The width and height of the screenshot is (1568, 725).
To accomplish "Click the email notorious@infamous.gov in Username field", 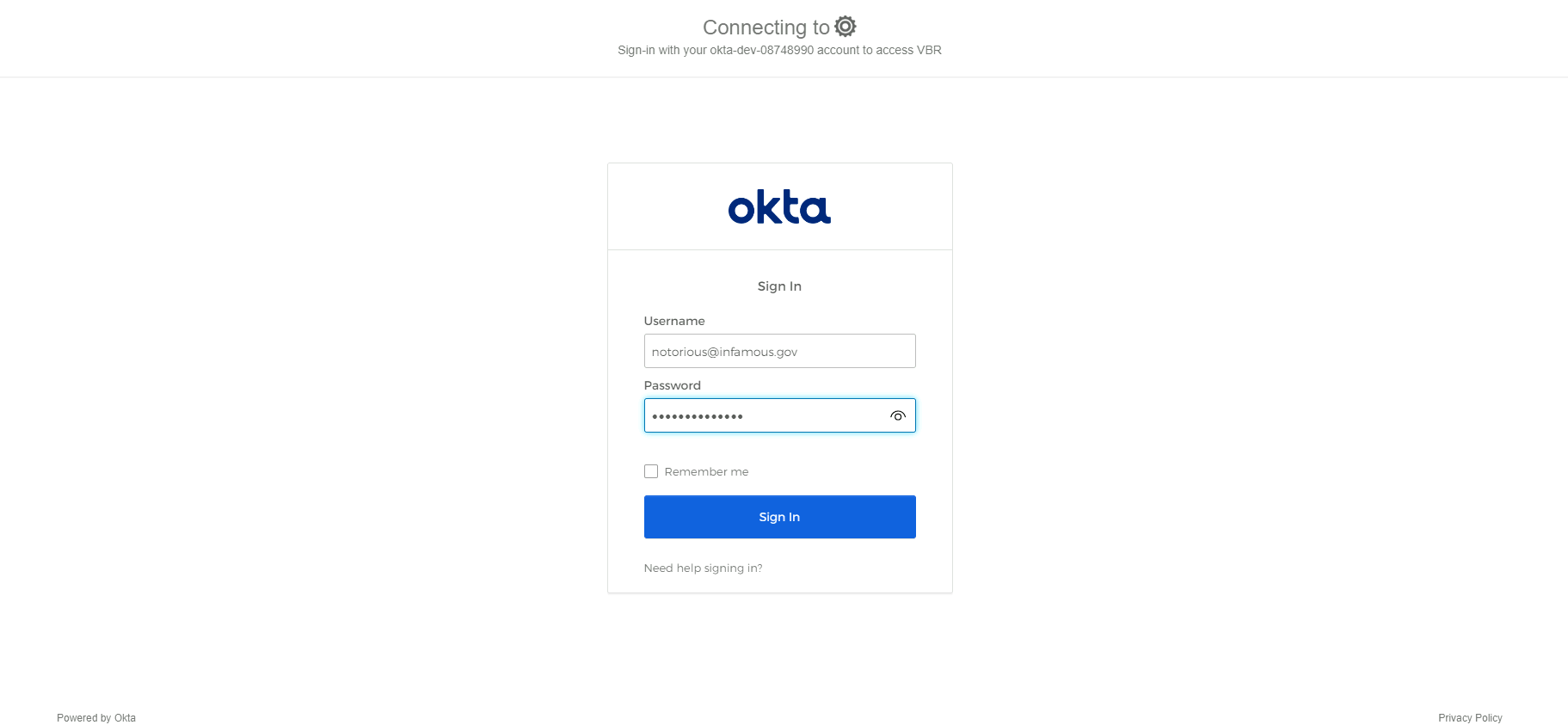I will (x=724, y=352).
